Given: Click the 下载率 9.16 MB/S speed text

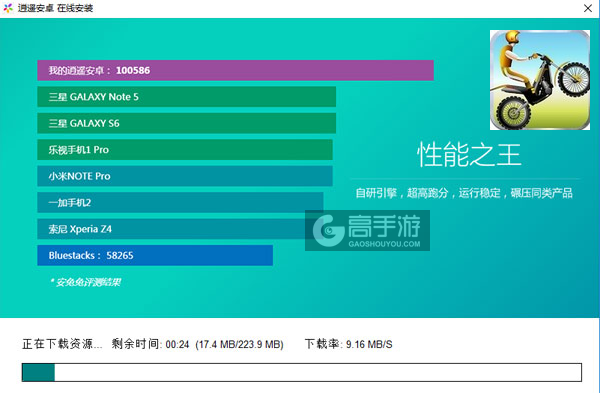Looking at the screenshot, I should click(349, 344).
